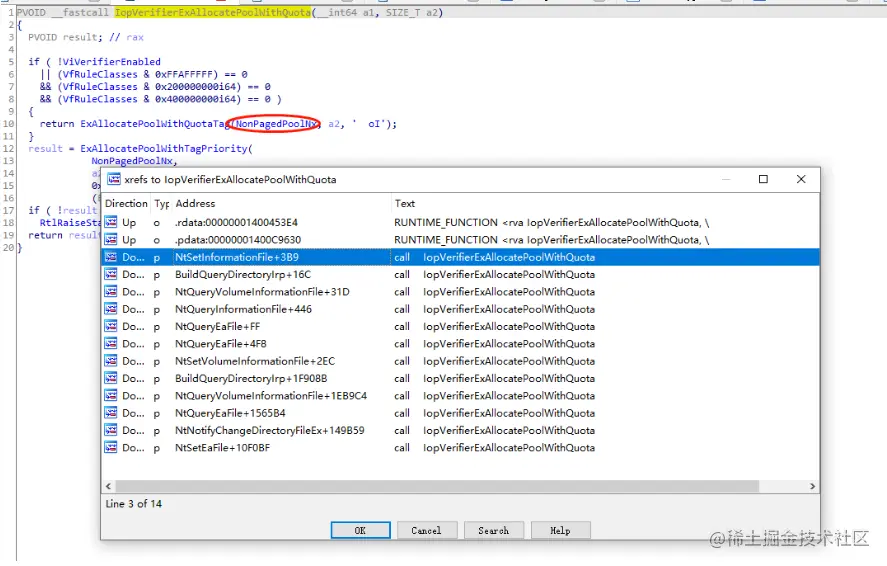
Task: Click 'PVOID result' declaration on line 3
Action: pyautogui.click(x=66, y=37)
